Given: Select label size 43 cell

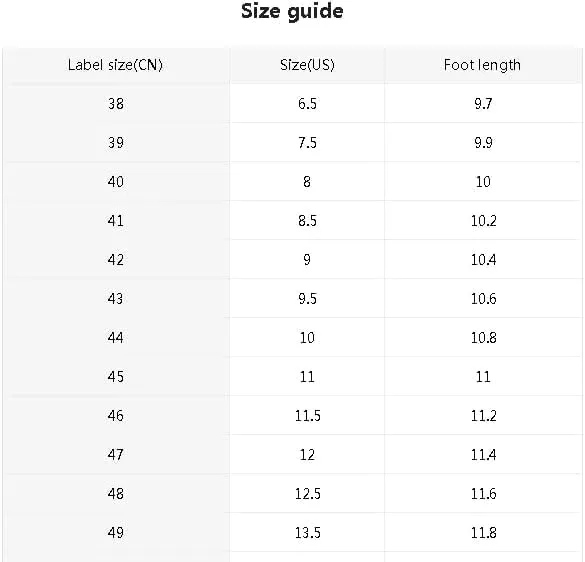Looking at the screenshot, I should tap(116, 299).
